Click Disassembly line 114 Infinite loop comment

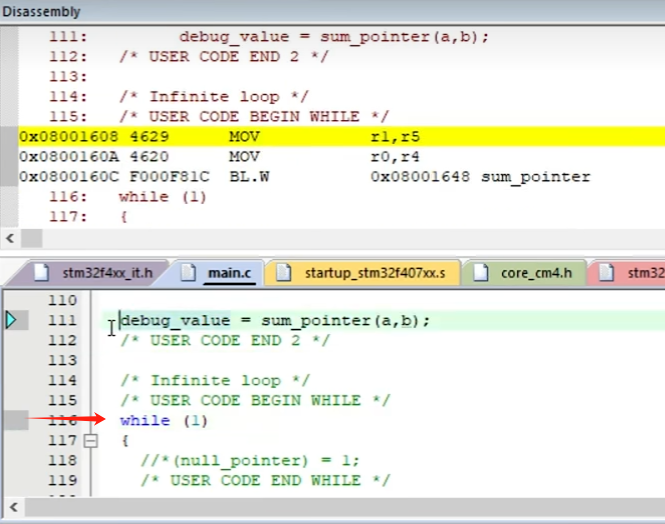pos(214,97)
